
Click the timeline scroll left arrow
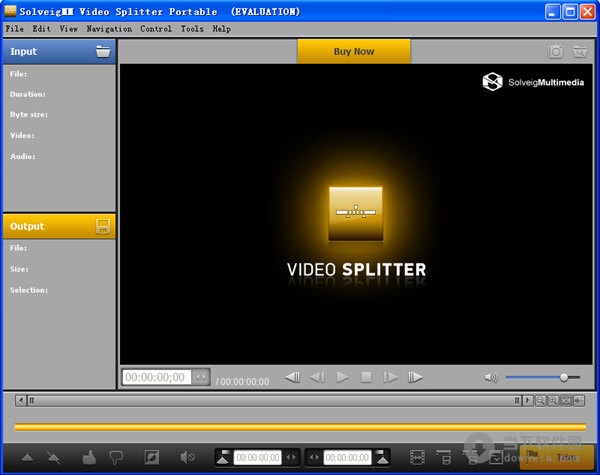coord(21,401)
